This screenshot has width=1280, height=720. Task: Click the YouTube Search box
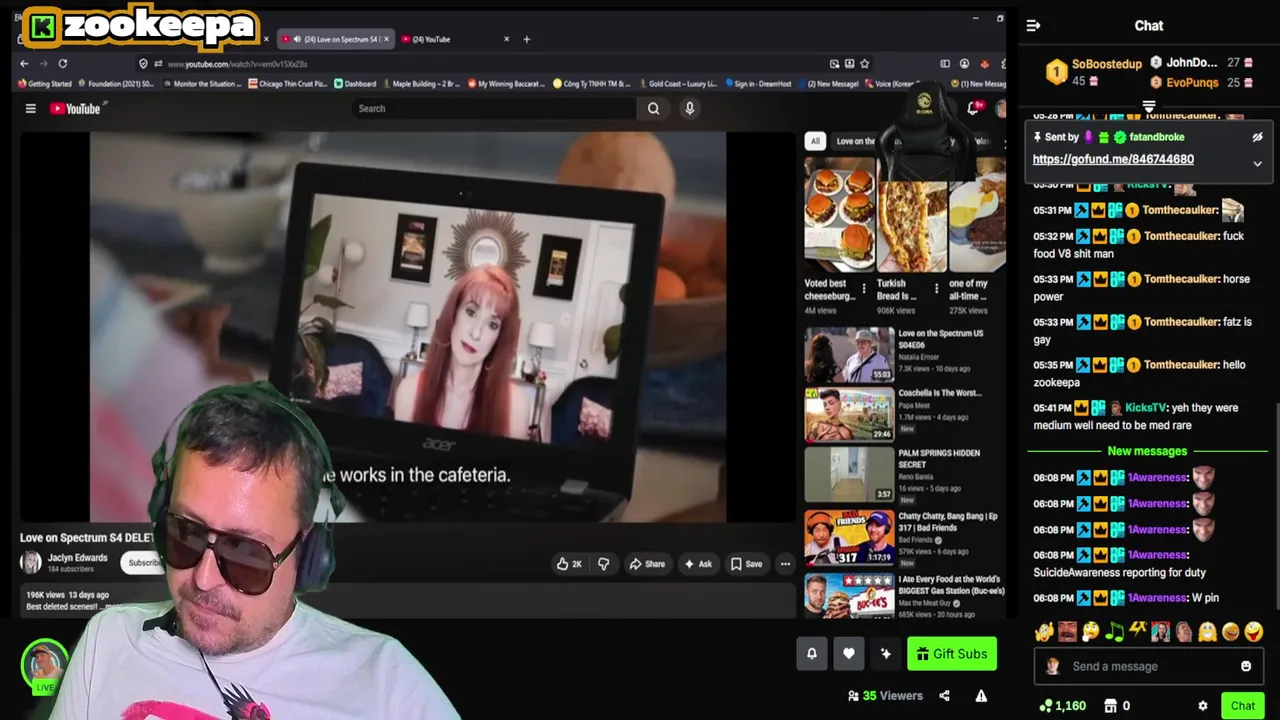pyautogui.click(x=495, y=108)
